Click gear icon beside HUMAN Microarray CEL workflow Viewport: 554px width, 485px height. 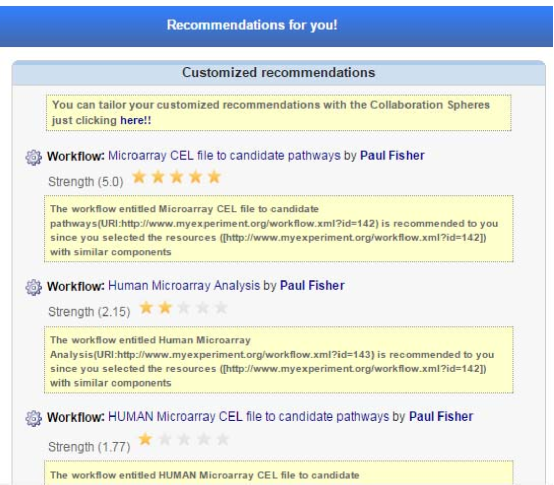click(x=34, y=418)
